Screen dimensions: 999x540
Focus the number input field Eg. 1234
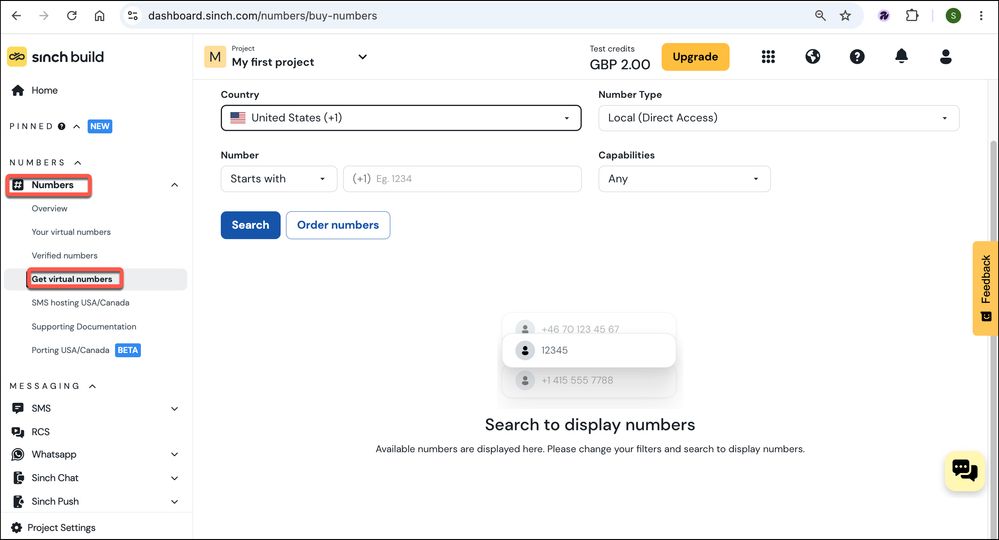point(462,179)
